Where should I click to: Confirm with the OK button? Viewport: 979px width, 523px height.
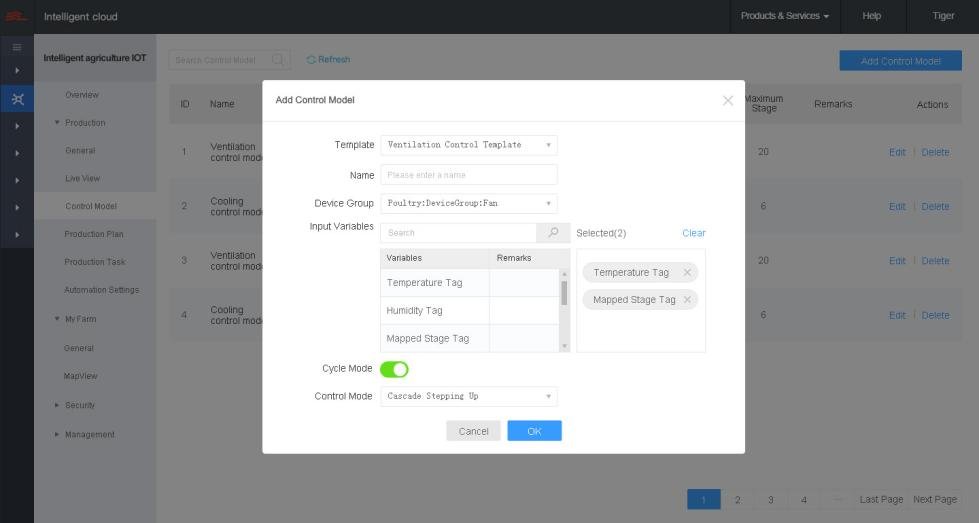(534, 431)
